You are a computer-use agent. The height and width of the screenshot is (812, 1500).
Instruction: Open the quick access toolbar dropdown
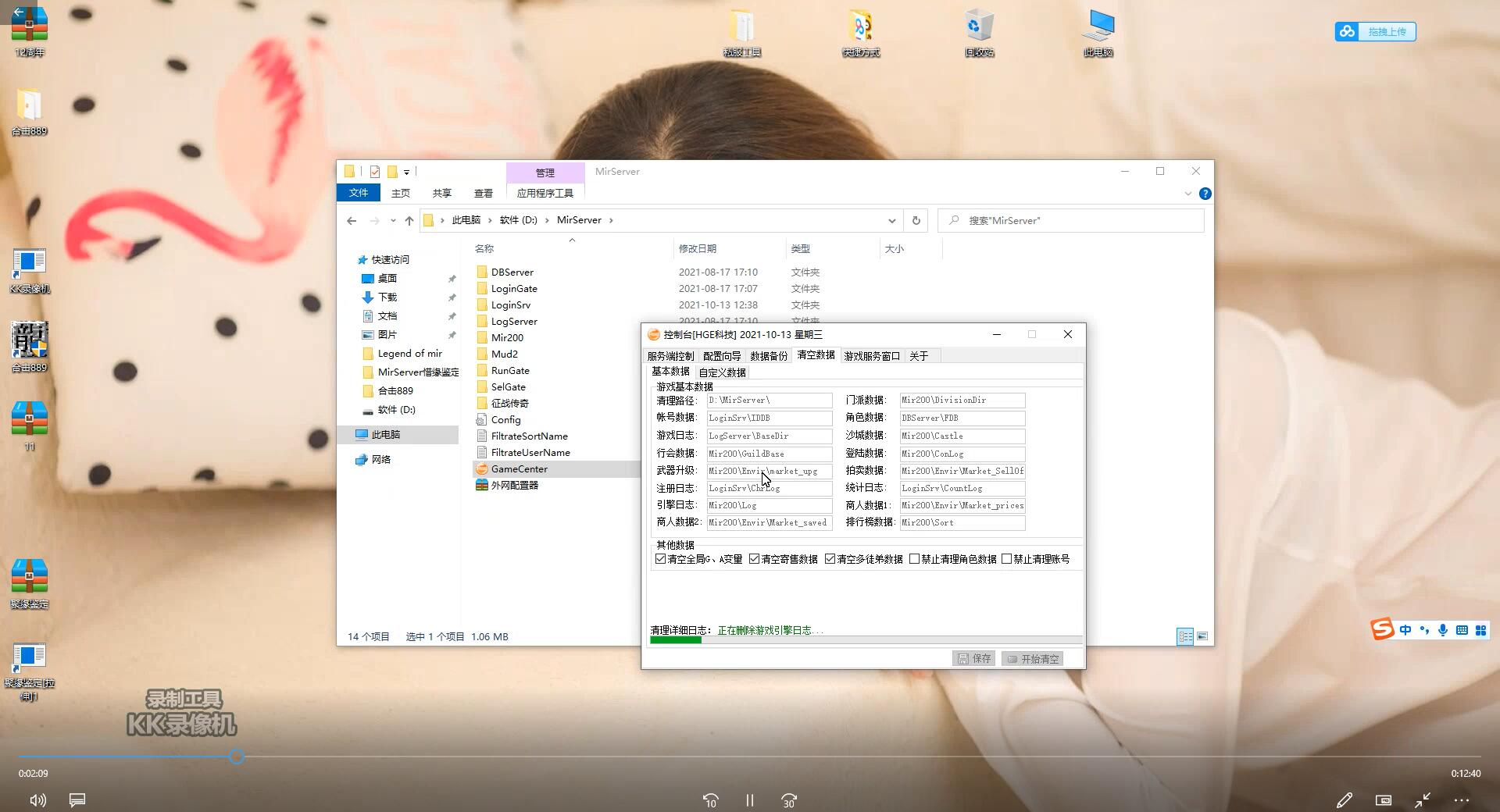[406, 172]
